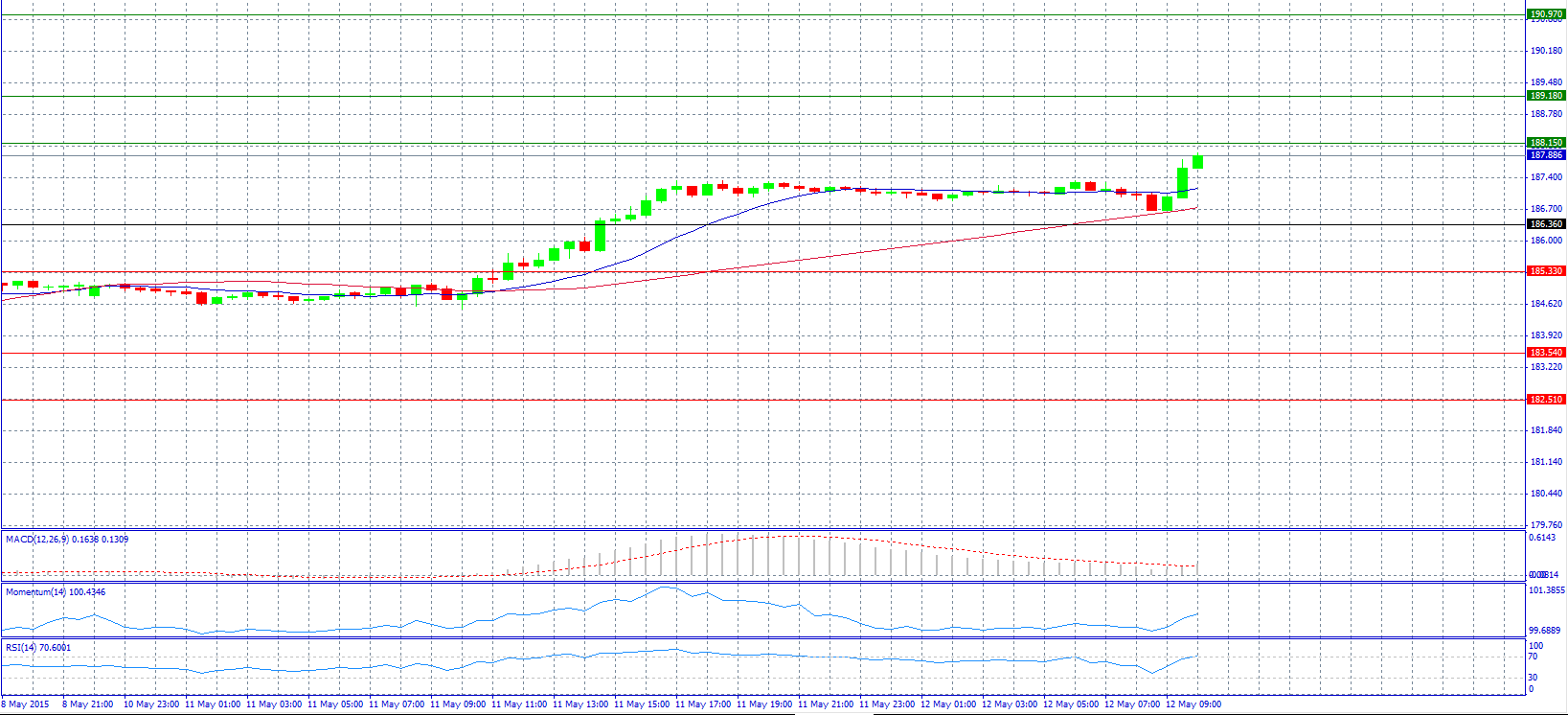Click the price axis value 179.760
The height and width of the screenshot is (715, 1568).
pos(1547,525)
